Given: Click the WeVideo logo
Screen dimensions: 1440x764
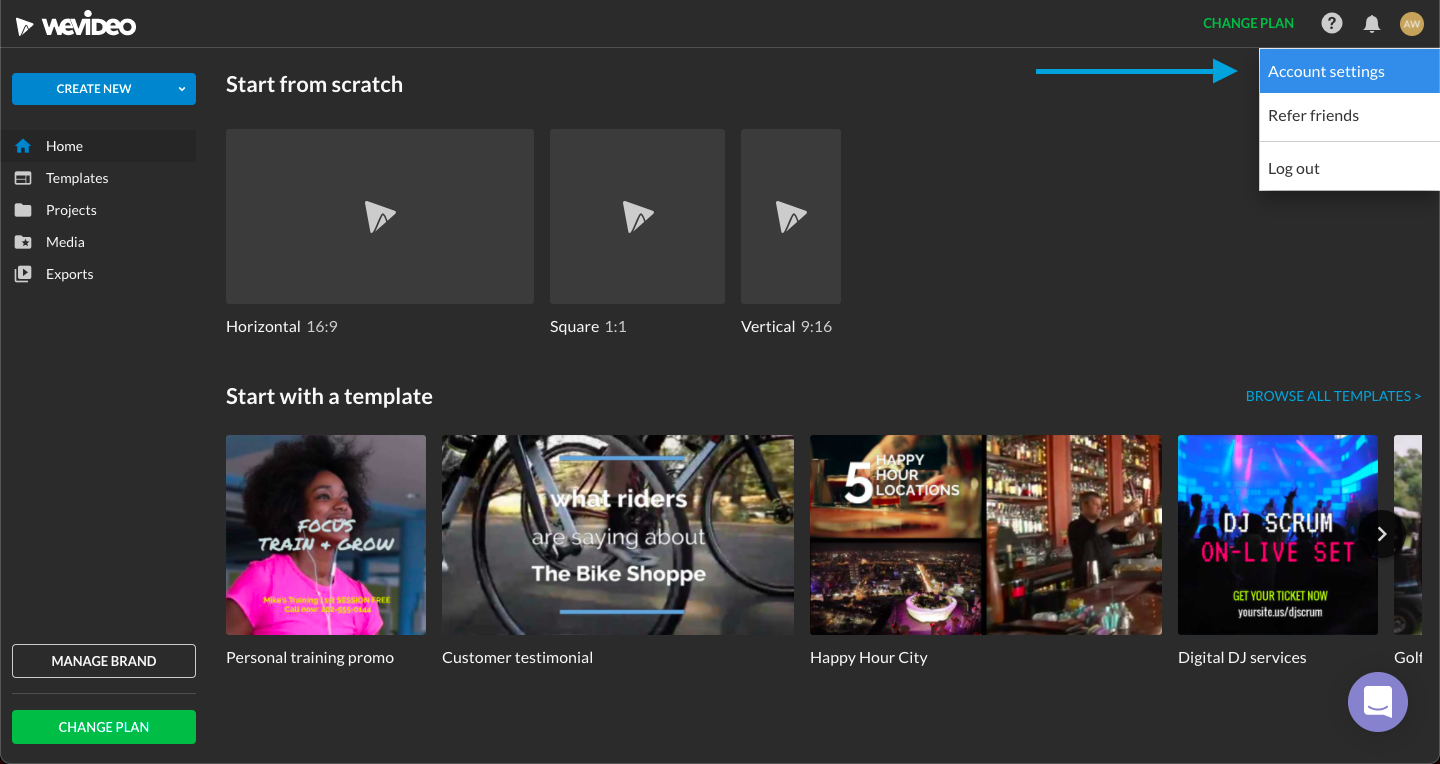Looking at the screenshot, I should click(76, 25).
